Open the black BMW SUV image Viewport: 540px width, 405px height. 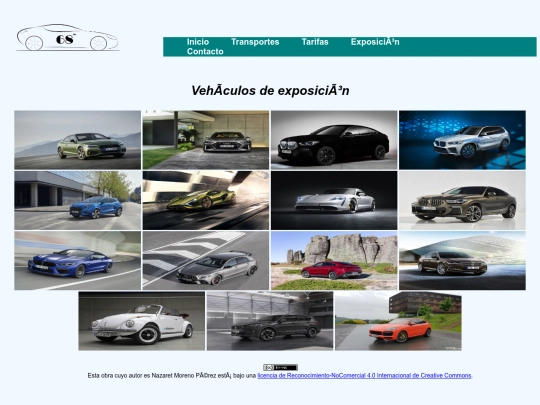coord(334,140)
